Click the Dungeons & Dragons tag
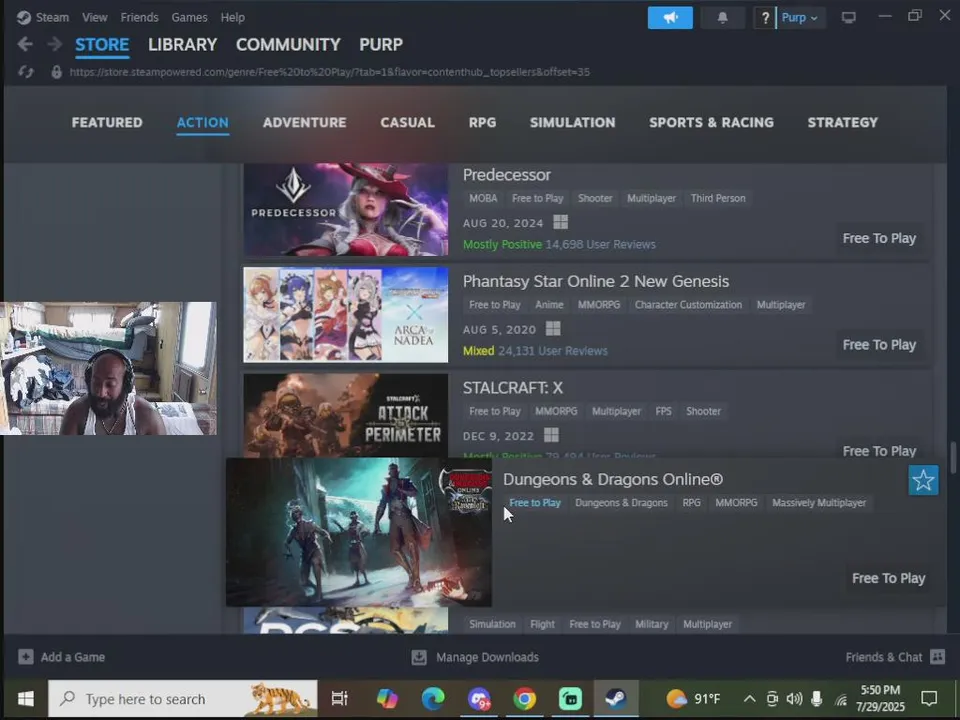Image resolution: width=960 pixels, height=720 pixels. click(x=621, y=503)
